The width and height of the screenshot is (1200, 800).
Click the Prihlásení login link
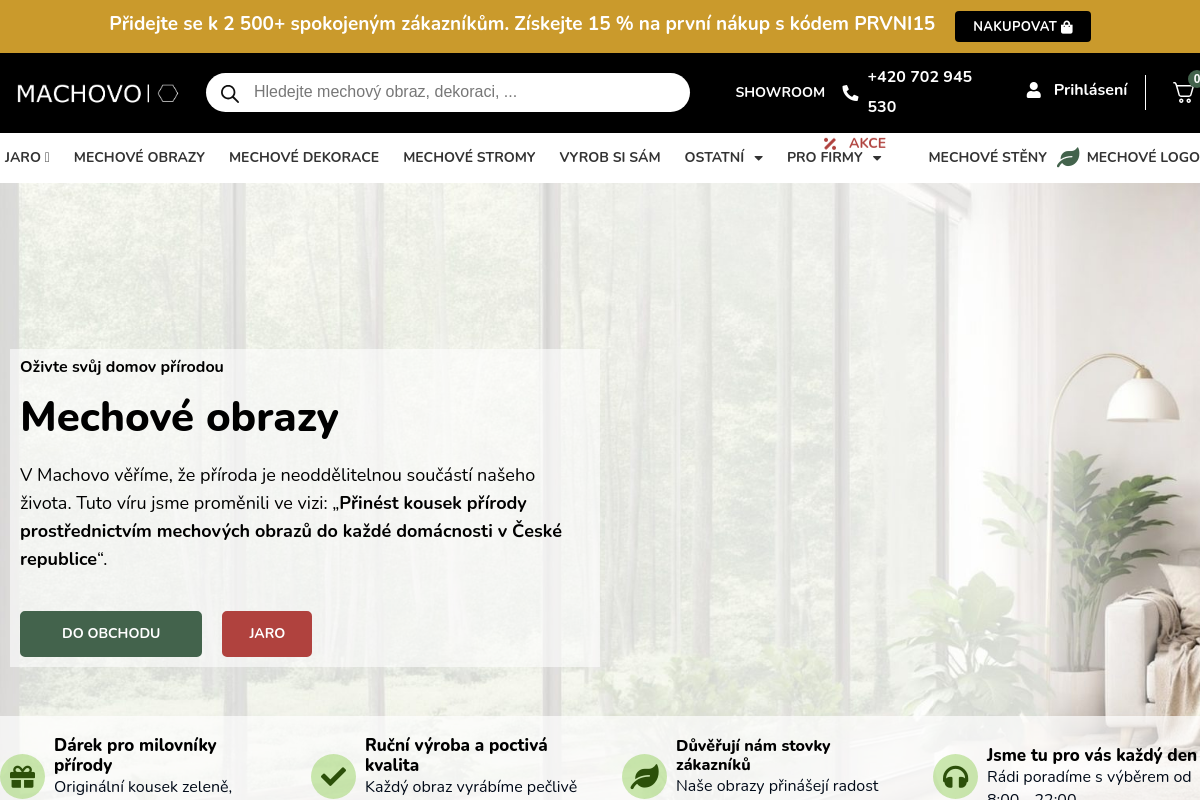tap(1090, 90)
